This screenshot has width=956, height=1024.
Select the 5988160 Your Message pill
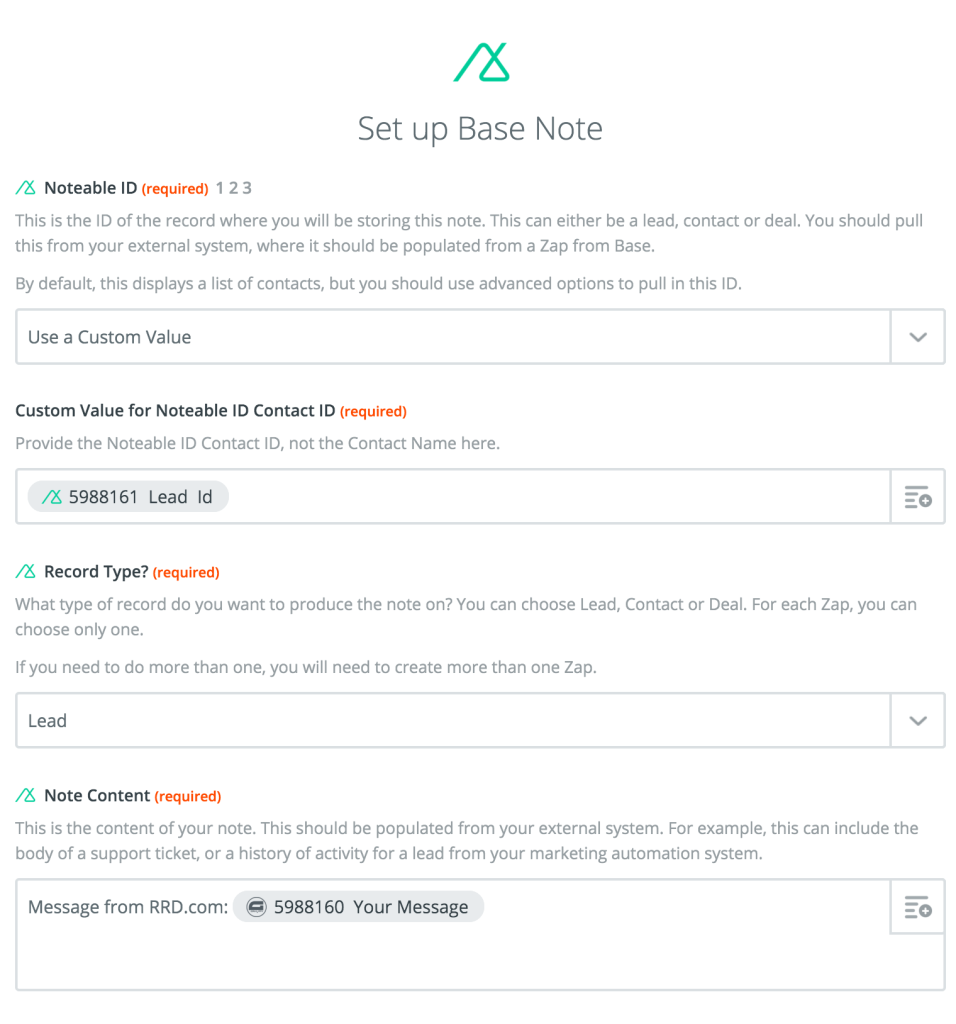[358, 906]
